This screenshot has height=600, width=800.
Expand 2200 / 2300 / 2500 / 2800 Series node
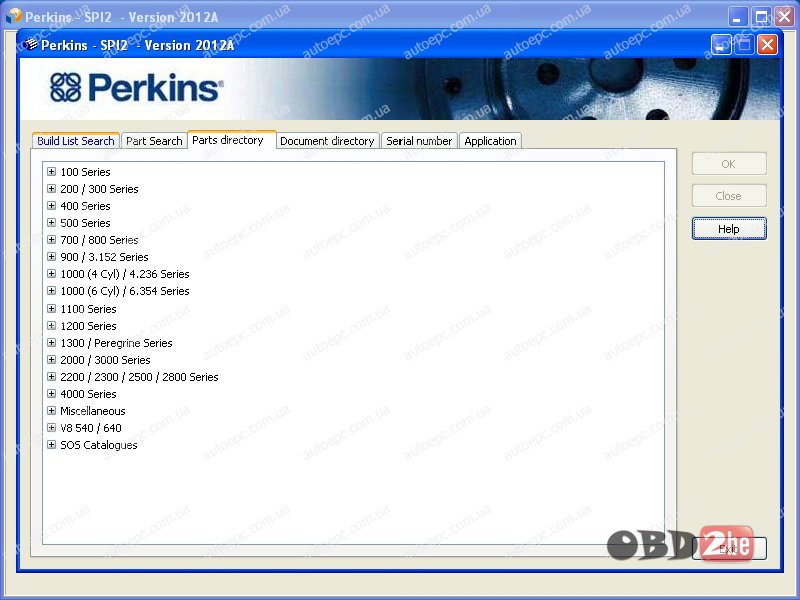tap(52, 377)
